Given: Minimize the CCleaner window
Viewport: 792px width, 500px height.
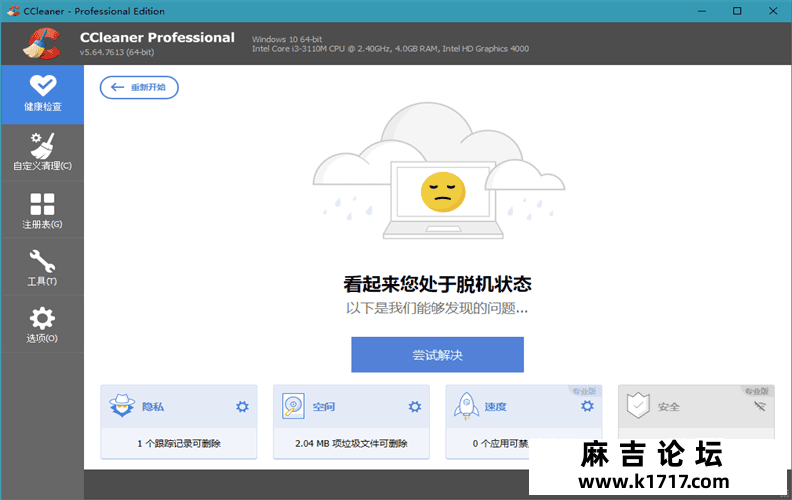Looking at the screenshot, I should pos(702,11).
